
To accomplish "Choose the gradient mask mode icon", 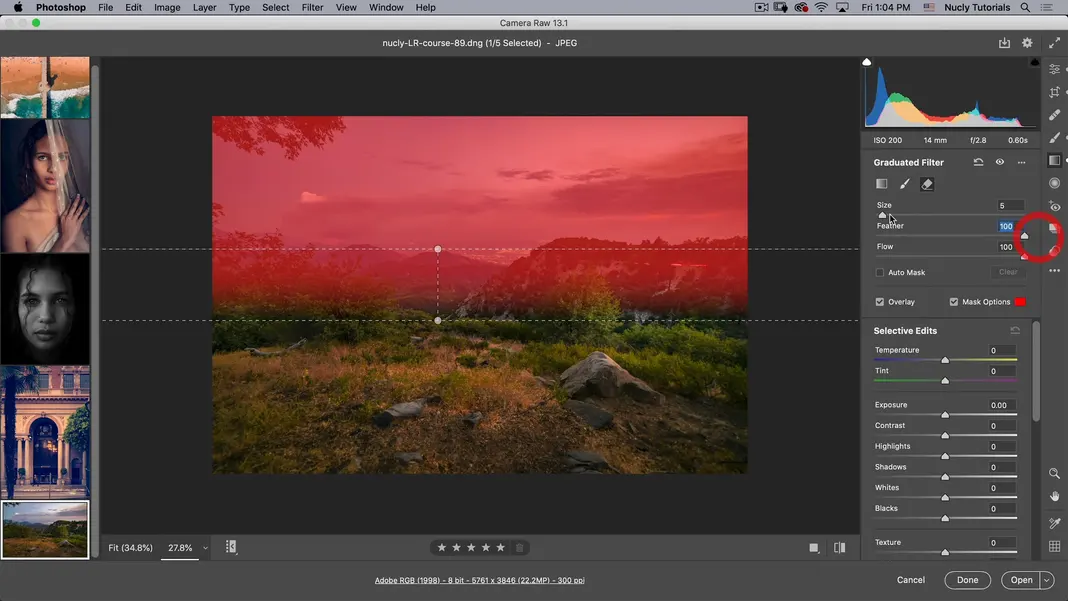I will 881,184.
